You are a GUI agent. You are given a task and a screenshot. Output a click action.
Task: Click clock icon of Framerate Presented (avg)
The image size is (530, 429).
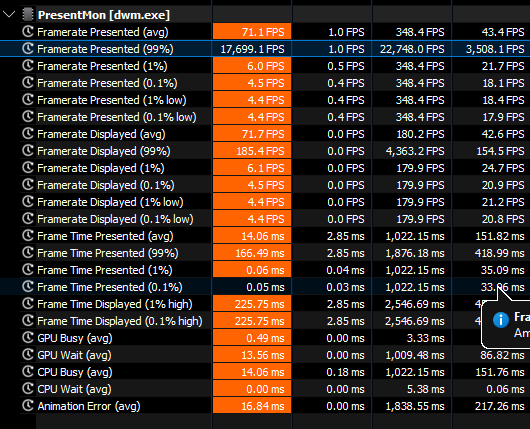point(28,32)
